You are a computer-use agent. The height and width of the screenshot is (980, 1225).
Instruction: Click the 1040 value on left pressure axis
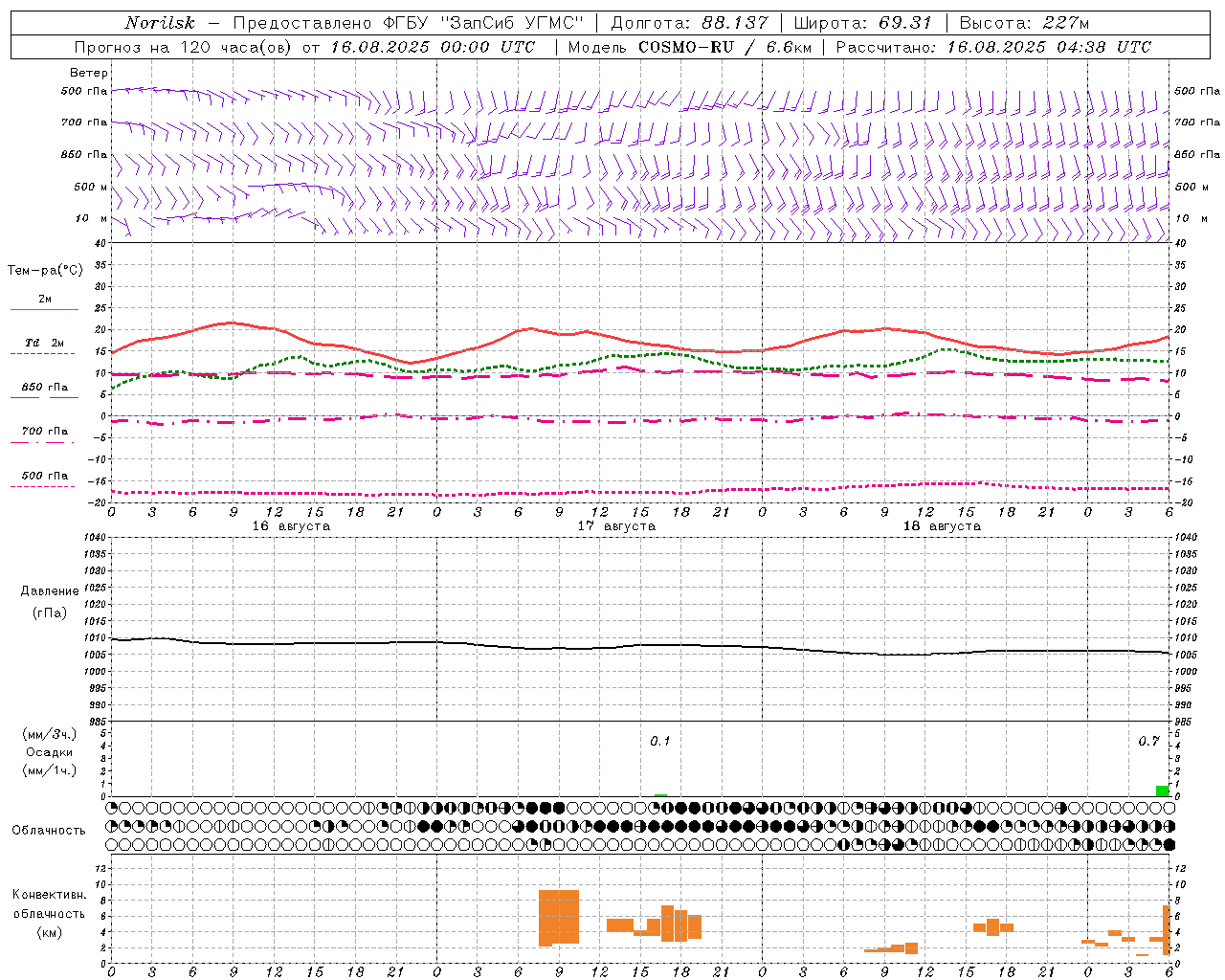point(95,538)
